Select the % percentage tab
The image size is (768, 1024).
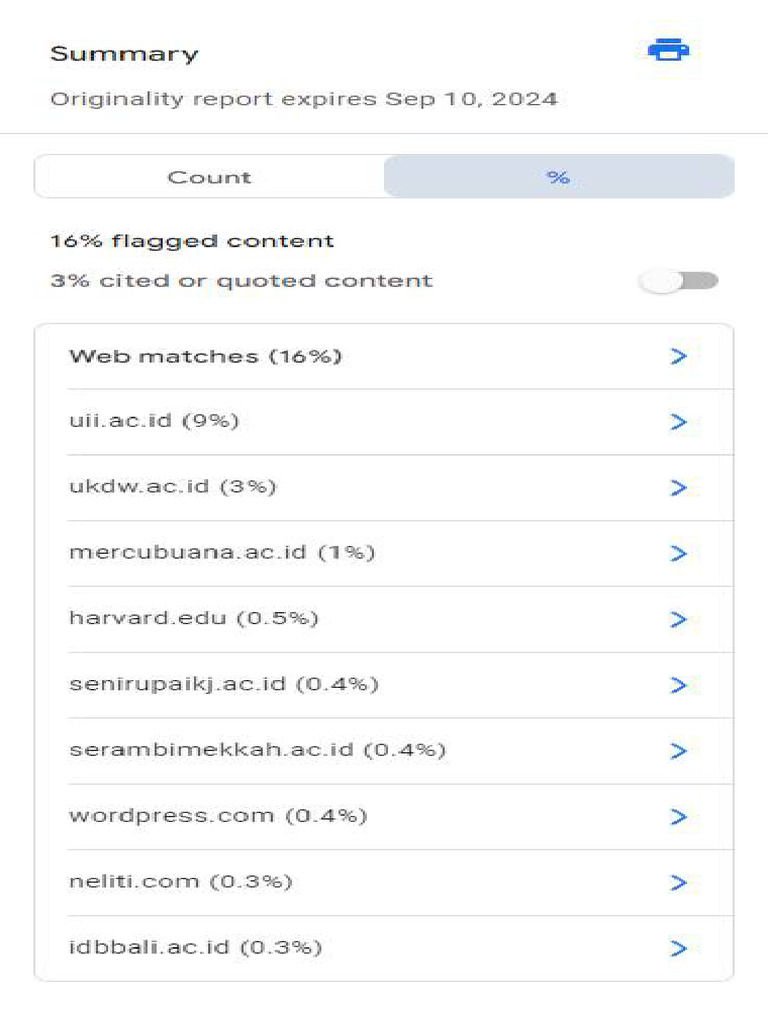click(558, 177)
